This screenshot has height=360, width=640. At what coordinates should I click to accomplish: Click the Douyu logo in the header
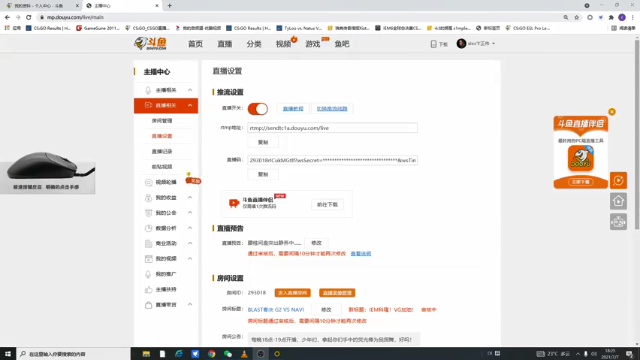point(150,43)
